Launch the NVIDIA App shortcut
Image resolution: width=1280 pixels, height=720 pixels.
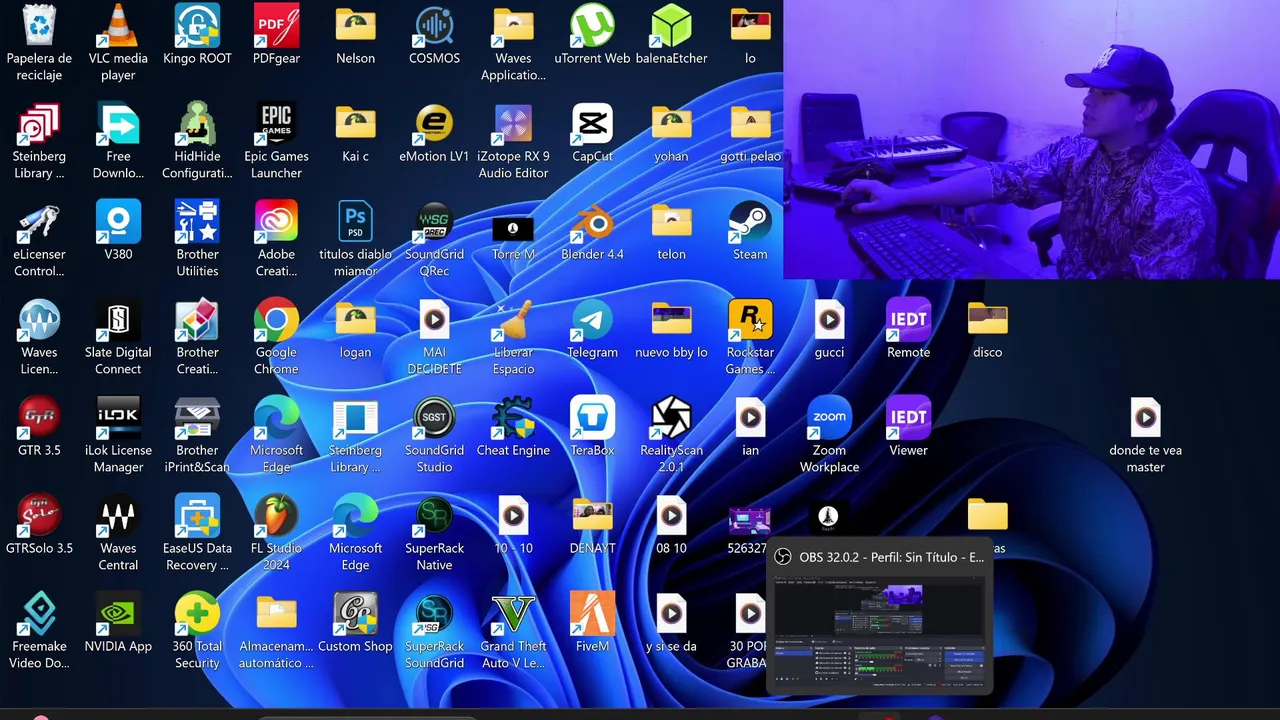(x=118, y=615)
